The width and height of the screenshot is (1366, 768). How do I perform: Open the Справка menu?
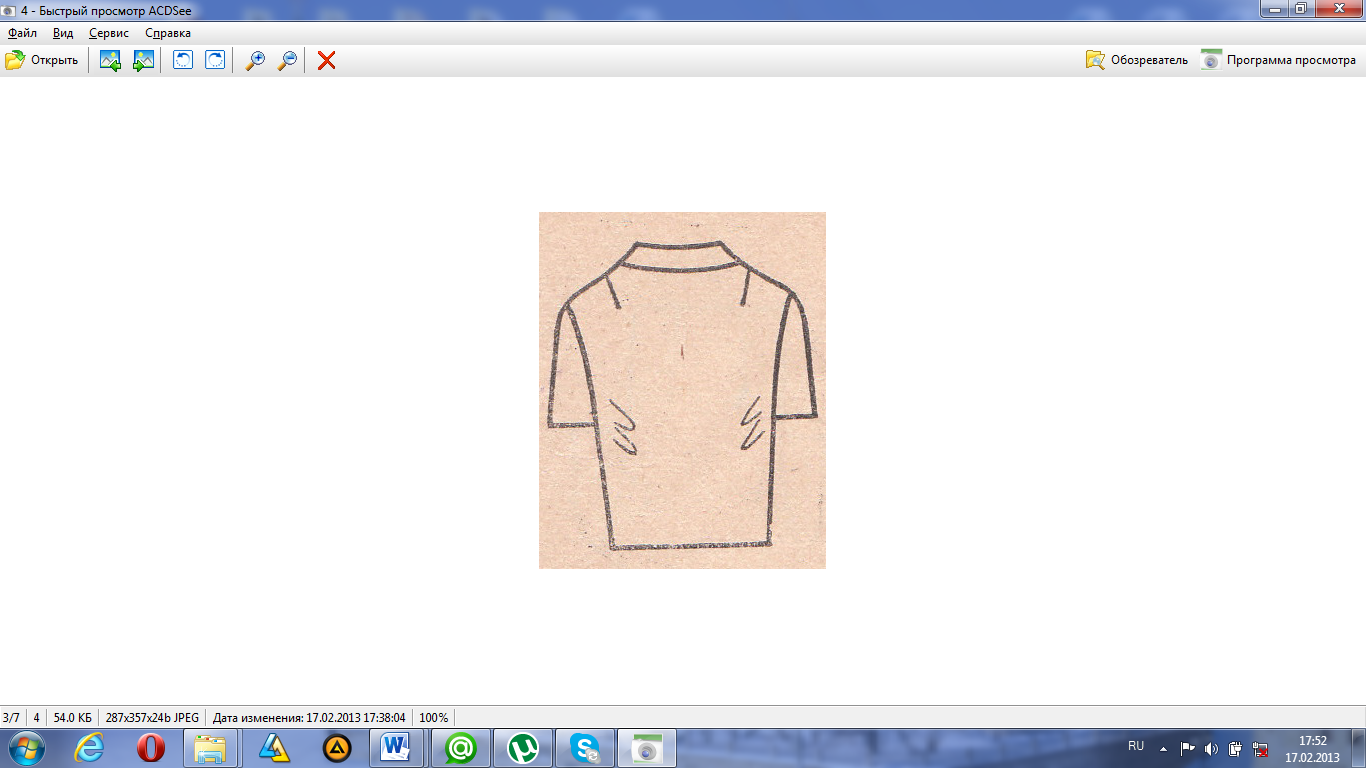(168, 33)
